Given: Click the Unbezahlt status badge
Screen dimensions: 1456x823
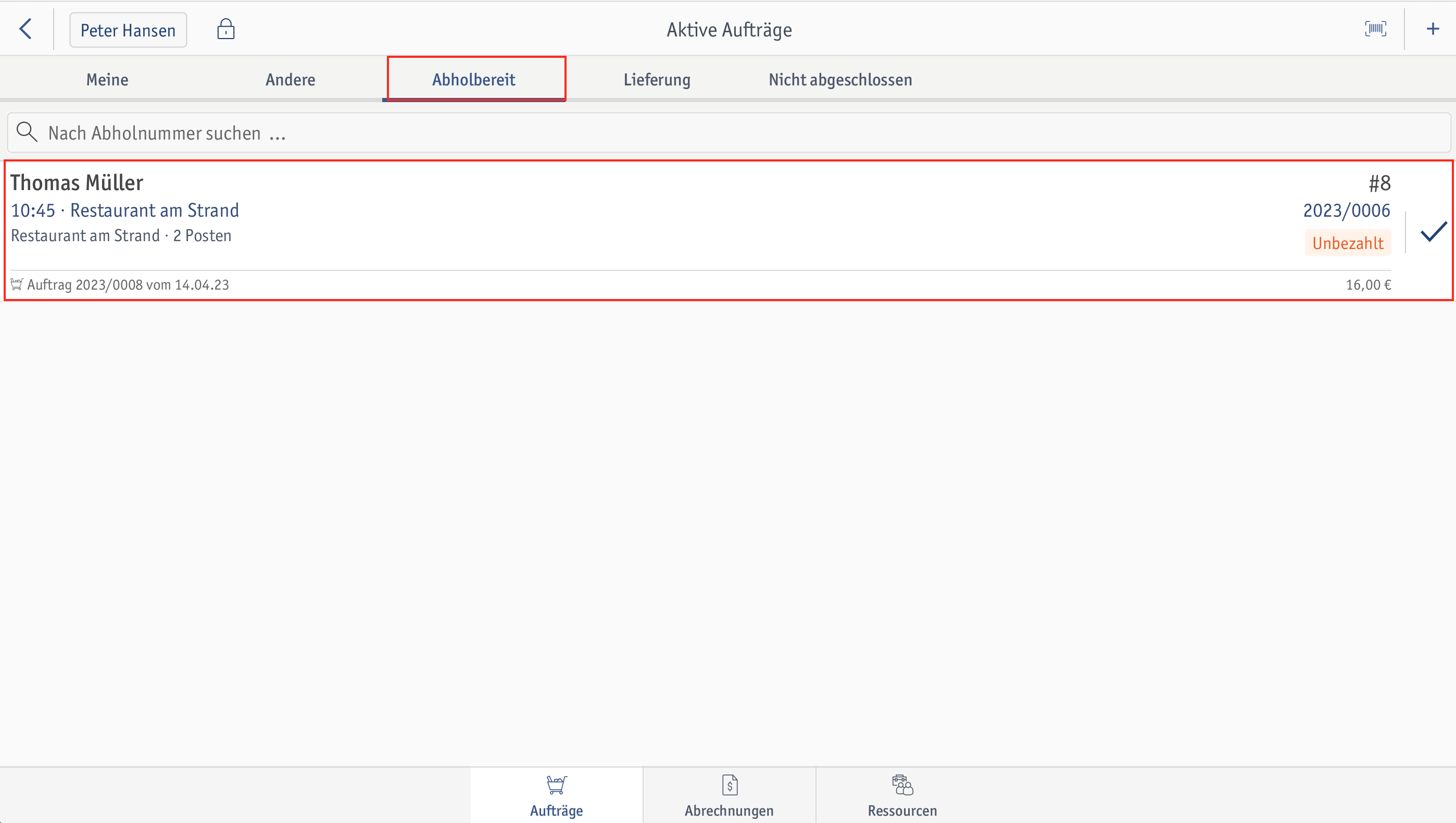Looking at the screenshot, I should (x=1348, y=243).
